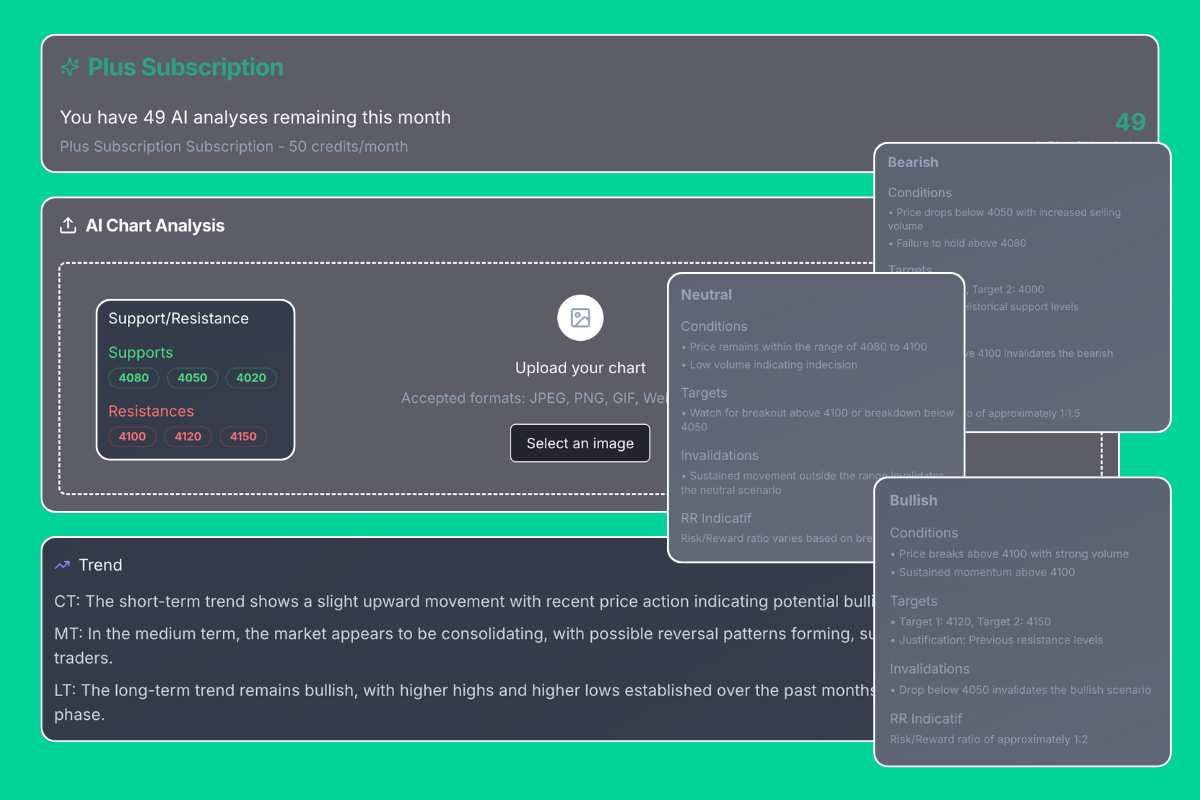The image size is (1200, 800).
Task: Expand the Bearish analysis card
Action: tap(915, 162)
